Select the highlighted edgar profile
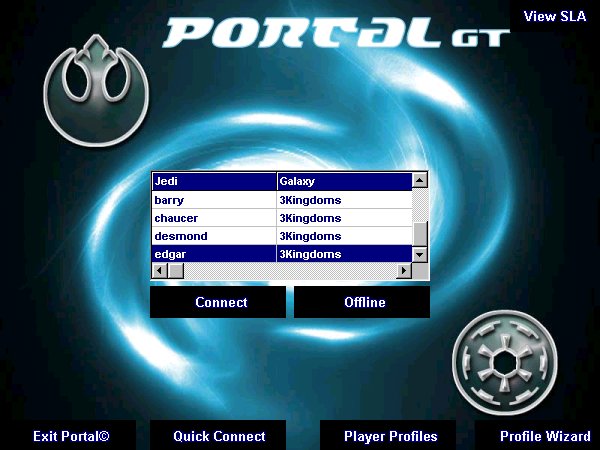 click(x=214, y=254)
